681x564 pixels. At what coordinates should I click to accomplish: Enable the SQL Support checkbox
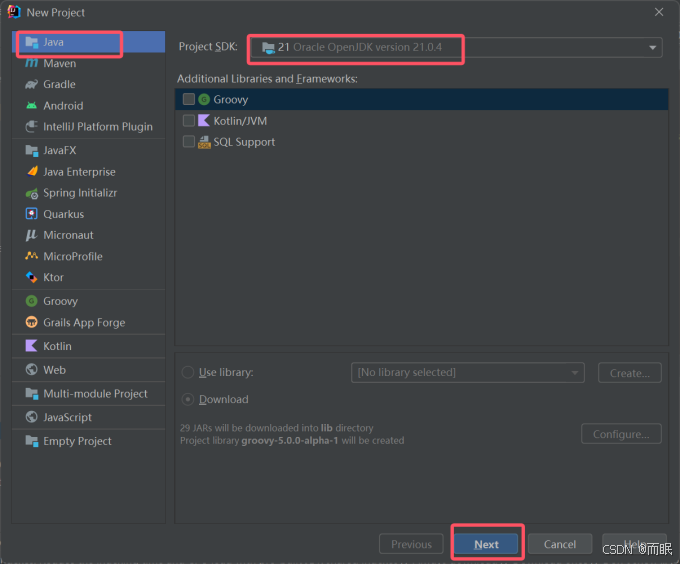point(188,142)
